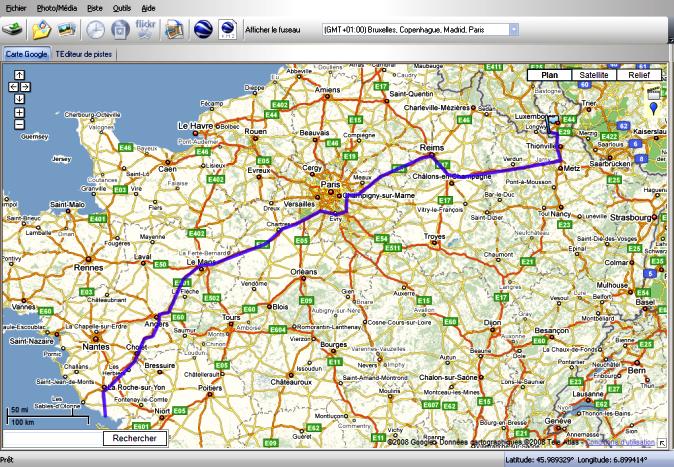The height and width of the screenshot is (467, 674).
Task: Pan map right with arrow button
Action: 25,87
